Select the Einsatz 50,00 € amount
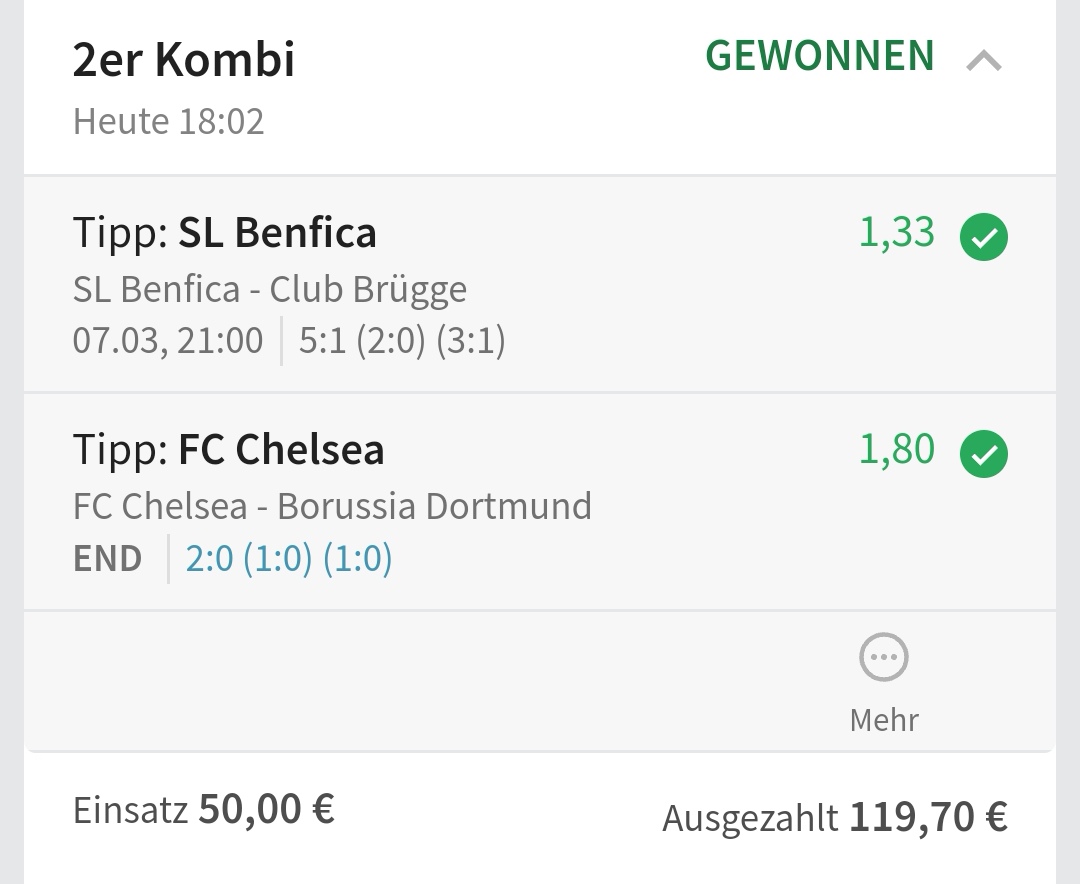 [204, 810]
